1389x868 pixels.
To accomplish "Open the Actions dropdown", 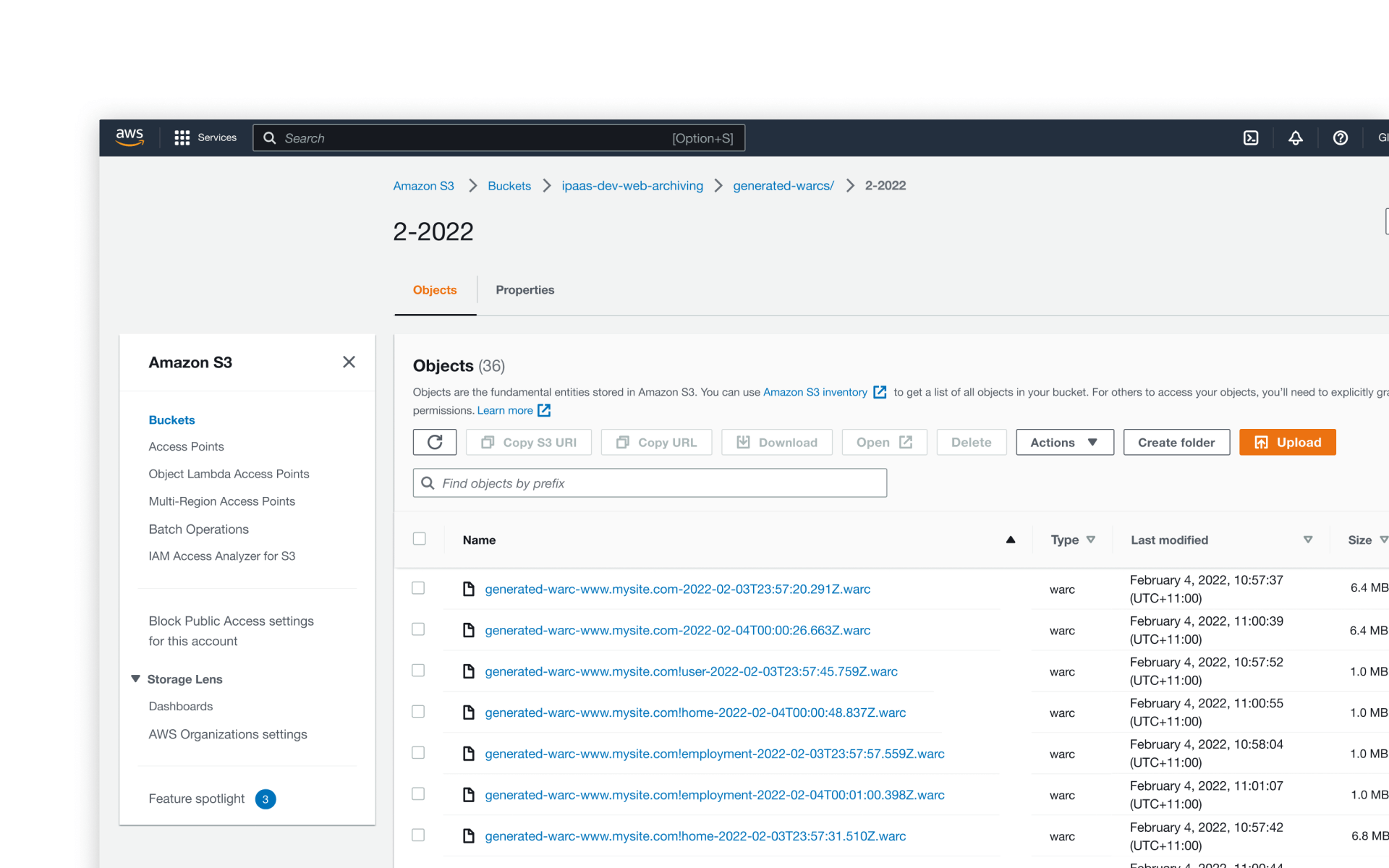I will coord(1064,442).
